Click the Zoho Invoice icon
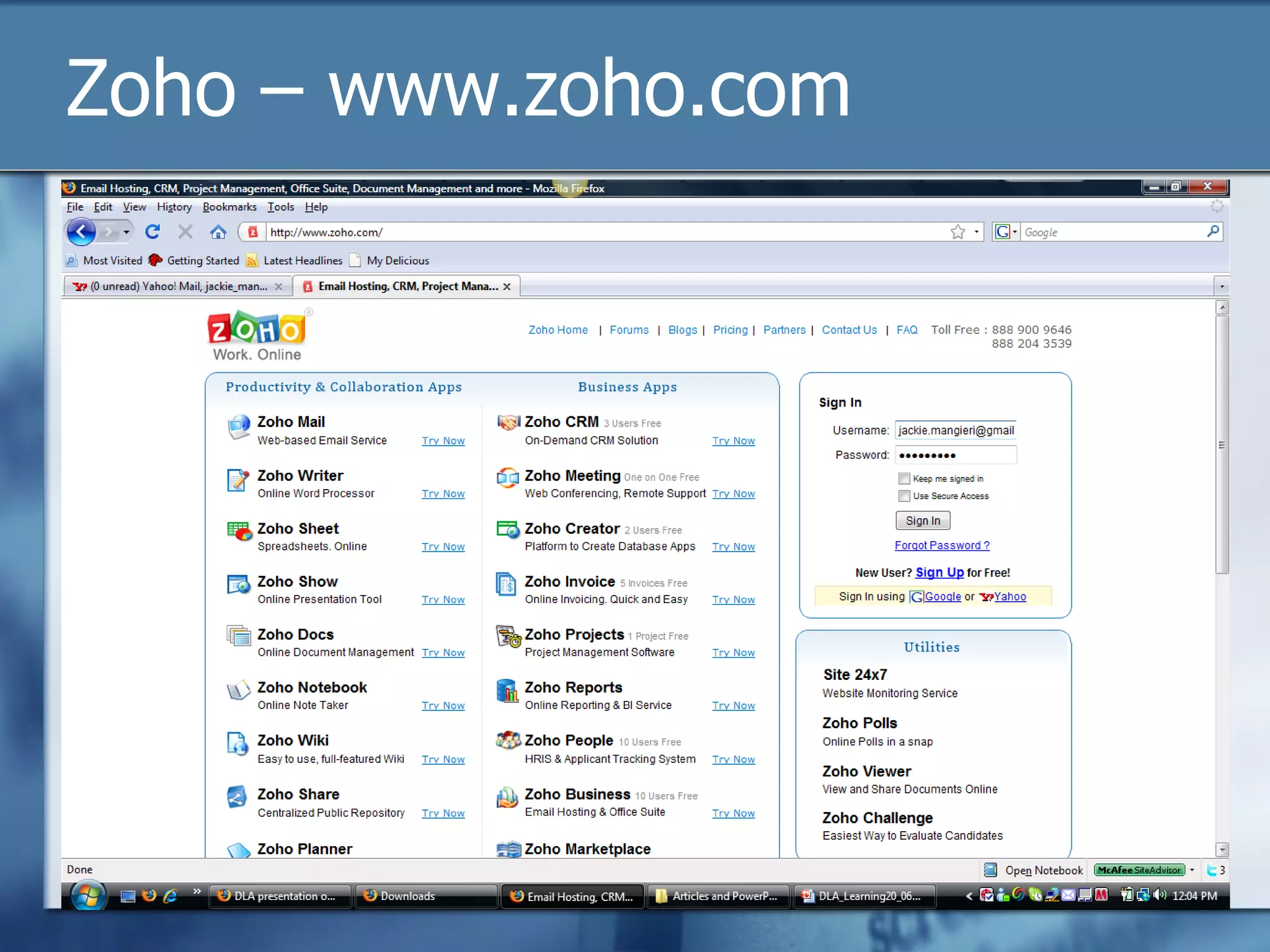Viewport: 1270px width, 952px height. [506, 584]
